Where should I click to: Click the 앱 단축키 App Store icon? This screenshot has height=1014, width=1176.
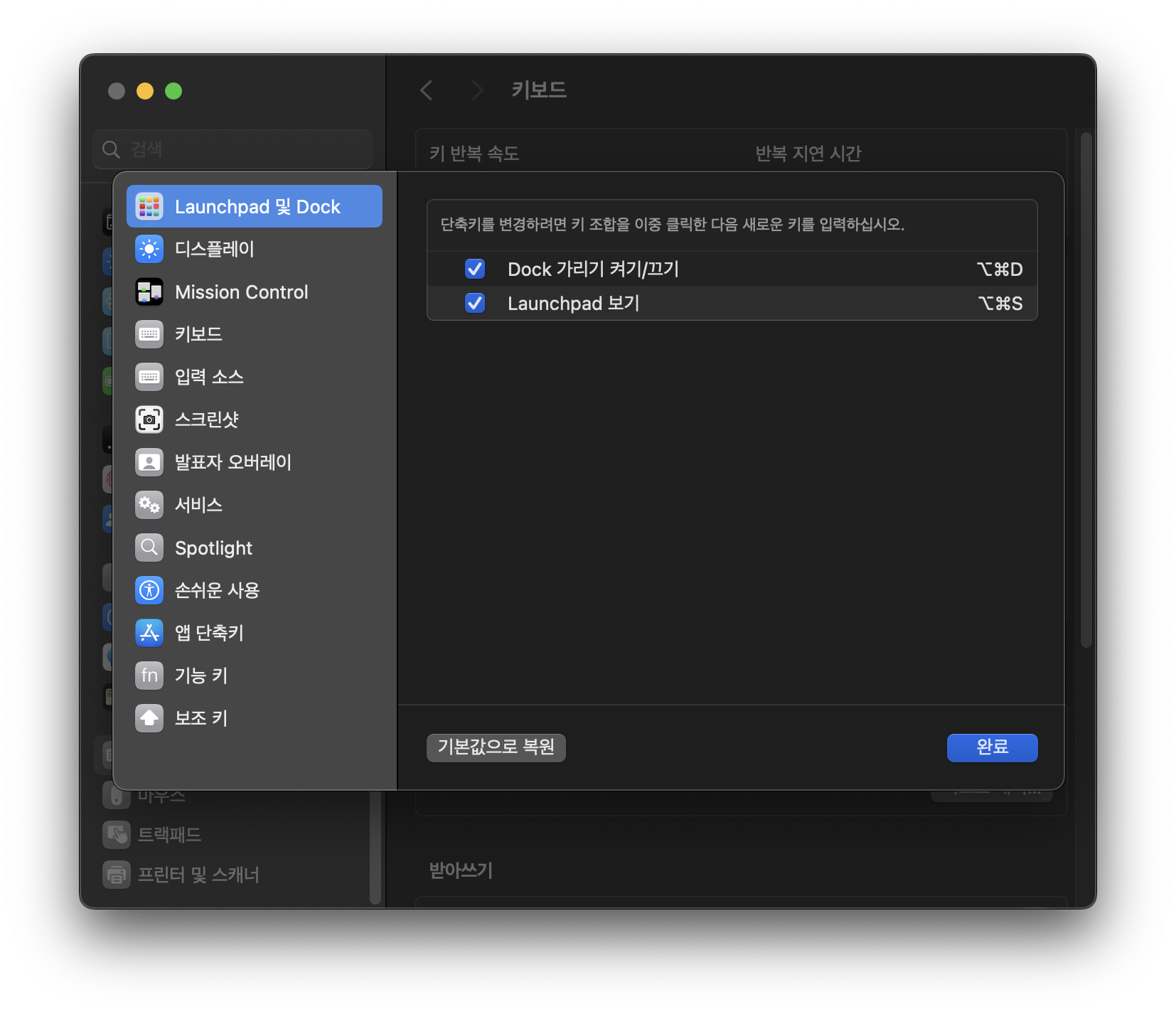[149, 633]
